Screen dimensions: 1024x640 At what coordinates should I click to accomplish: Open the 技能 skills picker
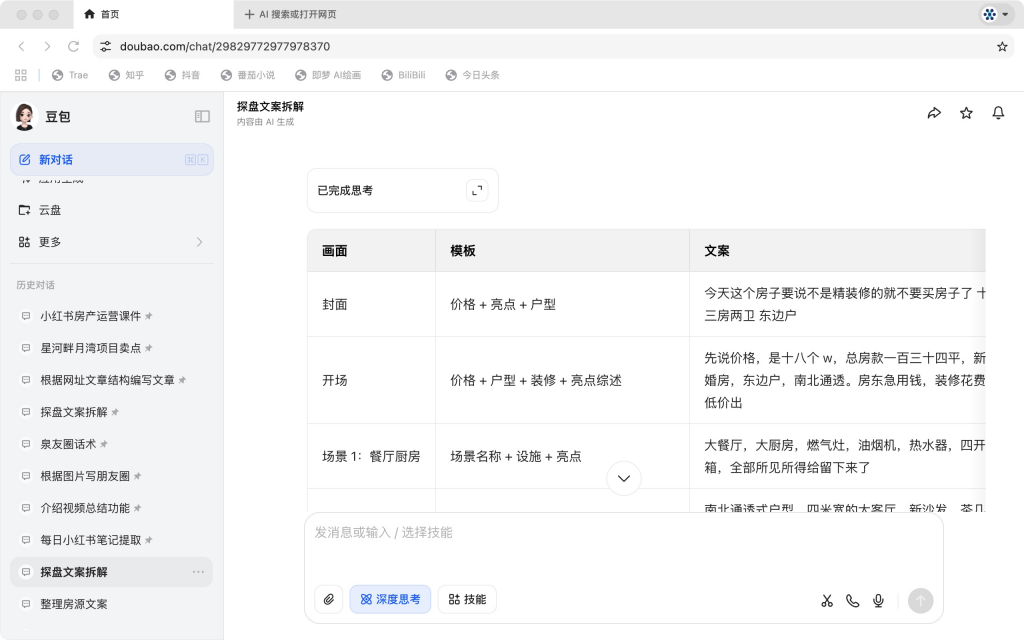(466, 599)
